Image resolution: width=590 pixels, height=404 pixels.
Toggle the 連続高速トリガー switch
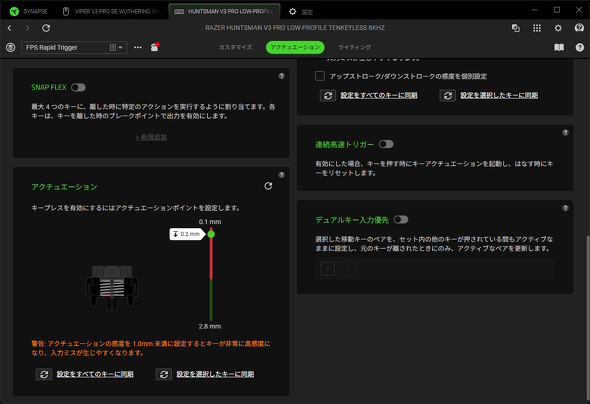[x=386, y=144]
